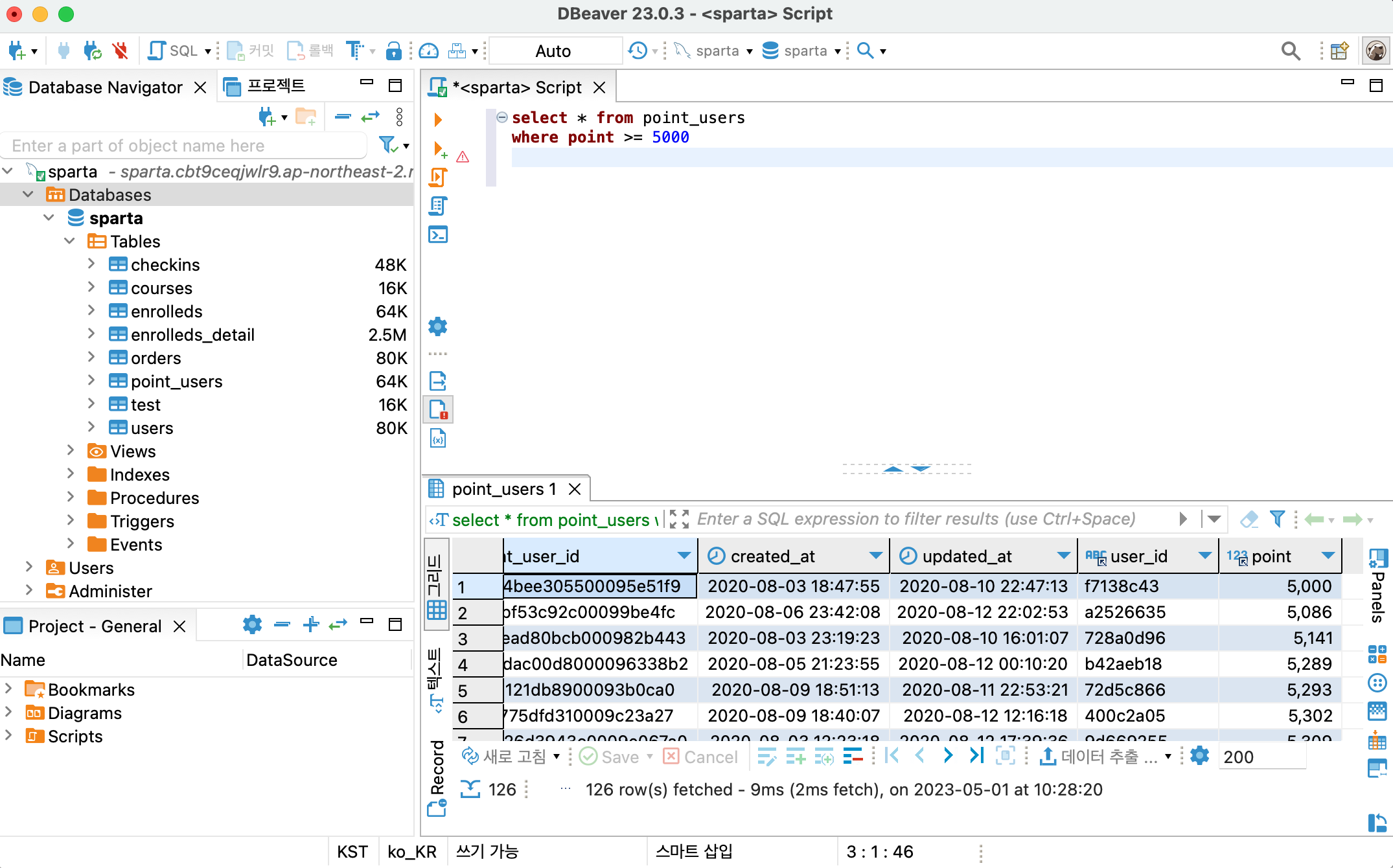Image resolution: width=1393 pixels, height=868 pixels.
Task: Toggle link with editor arrows in navigator
Action: [370, 117]
